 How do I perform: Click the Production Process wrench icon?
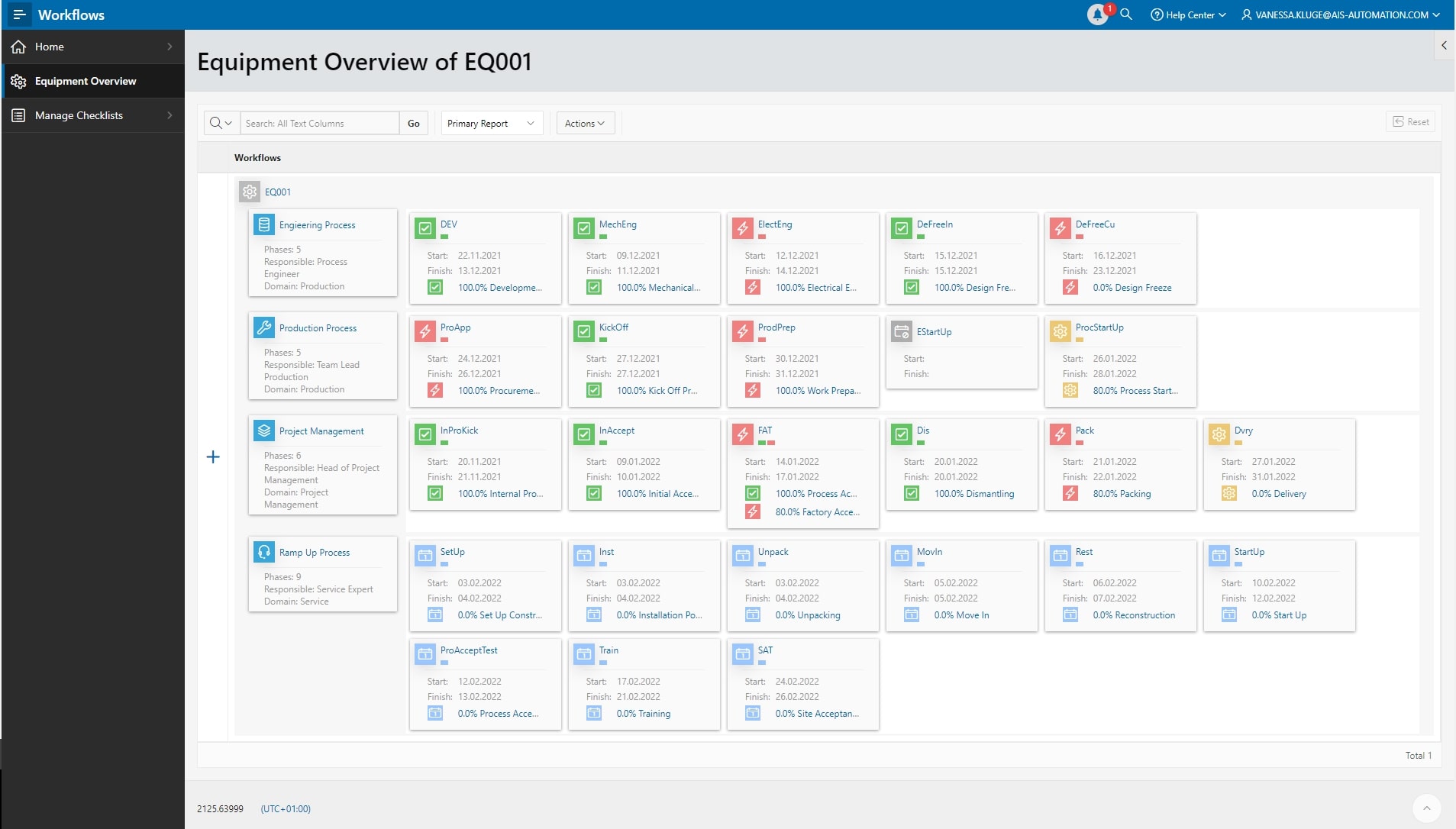(264, 327)
